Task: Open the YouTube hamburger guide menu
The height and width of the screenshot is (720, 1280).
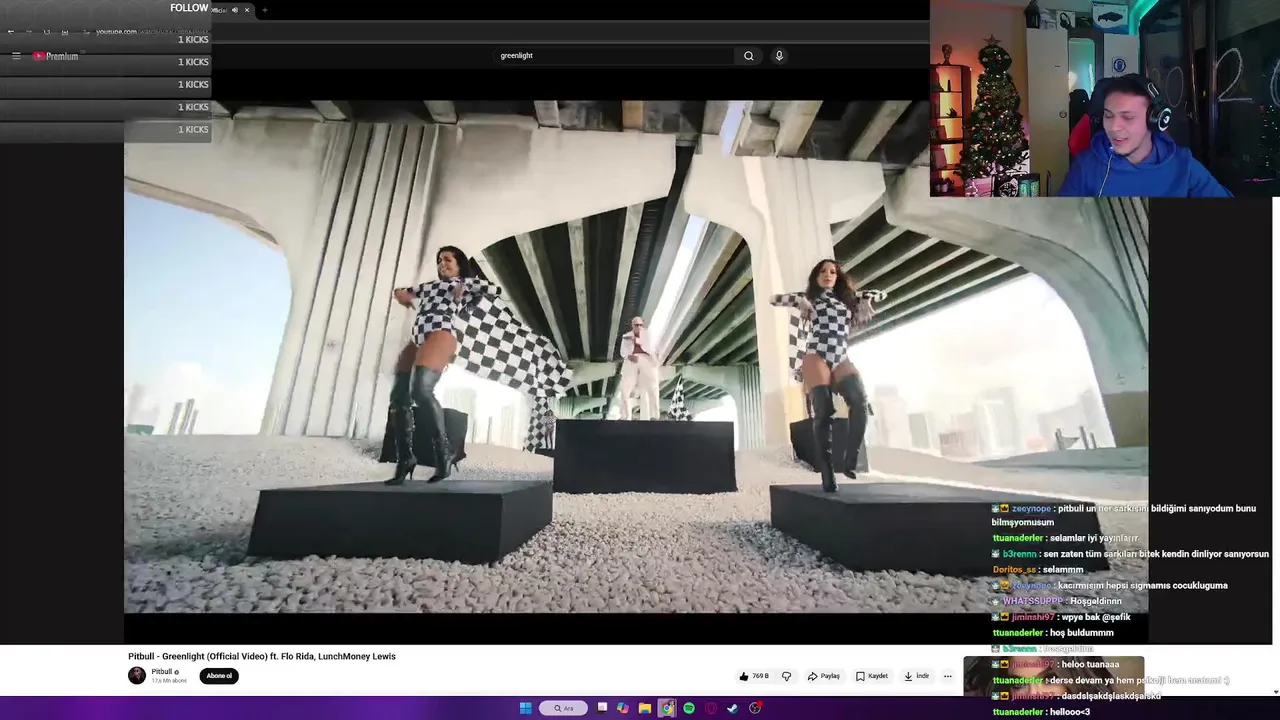Action: (16, 56)
